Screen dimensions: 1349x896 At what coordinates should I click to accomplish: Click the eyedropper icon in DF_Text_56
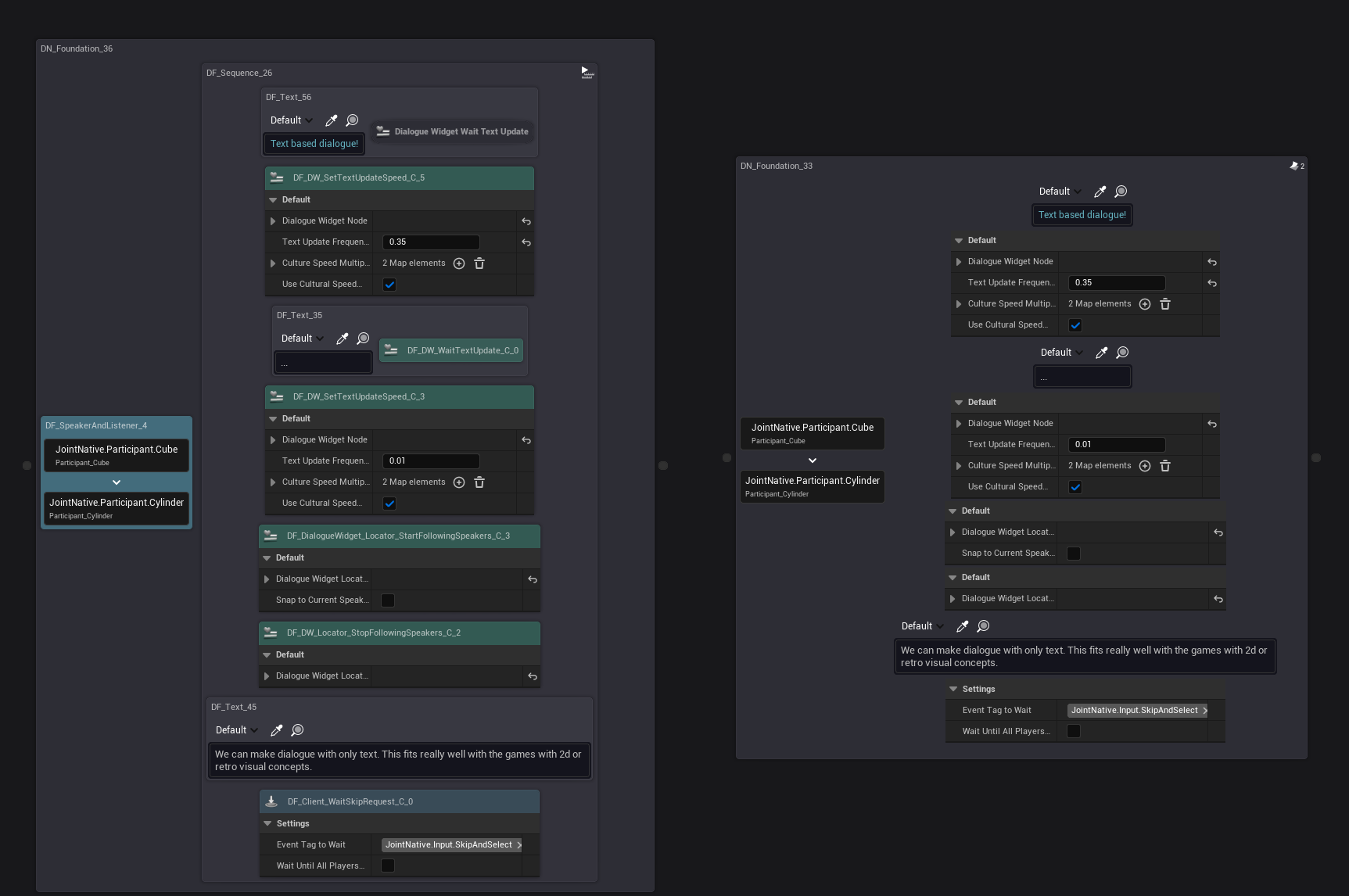click(x=332, y=120)
